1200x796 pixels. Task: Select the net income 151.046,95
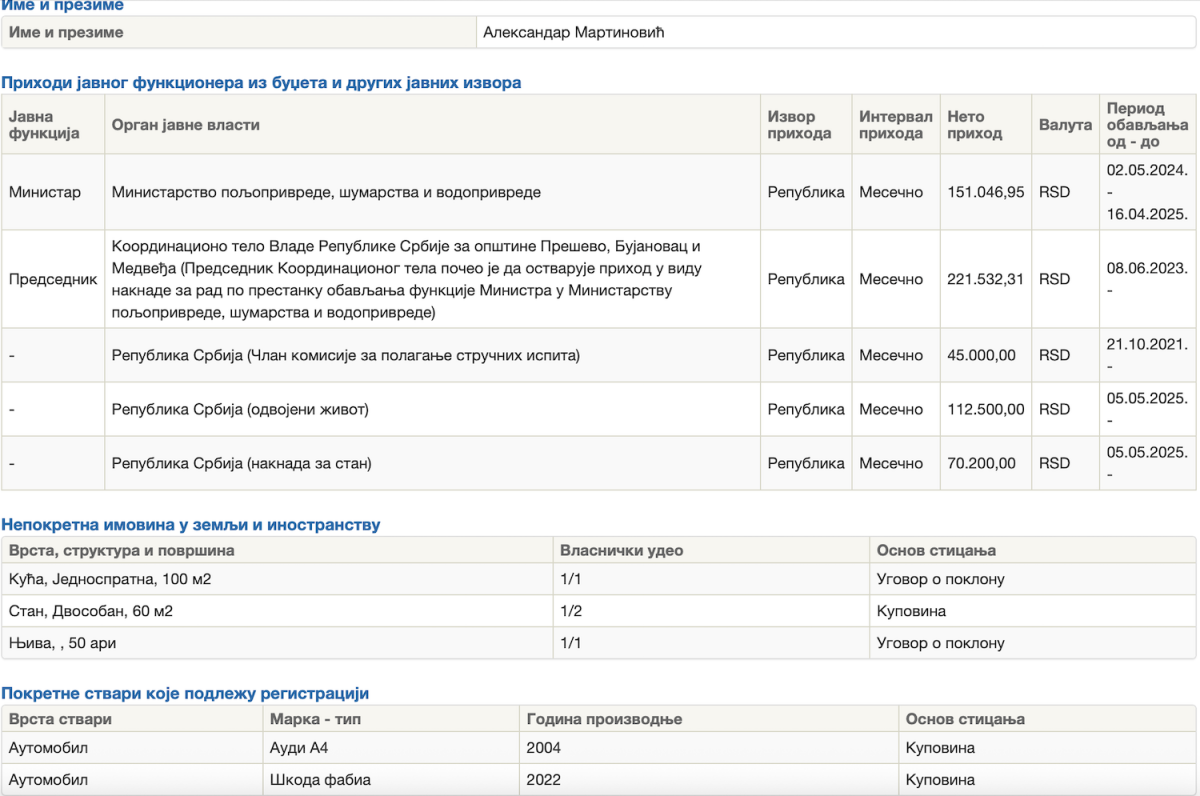point(986,192)
